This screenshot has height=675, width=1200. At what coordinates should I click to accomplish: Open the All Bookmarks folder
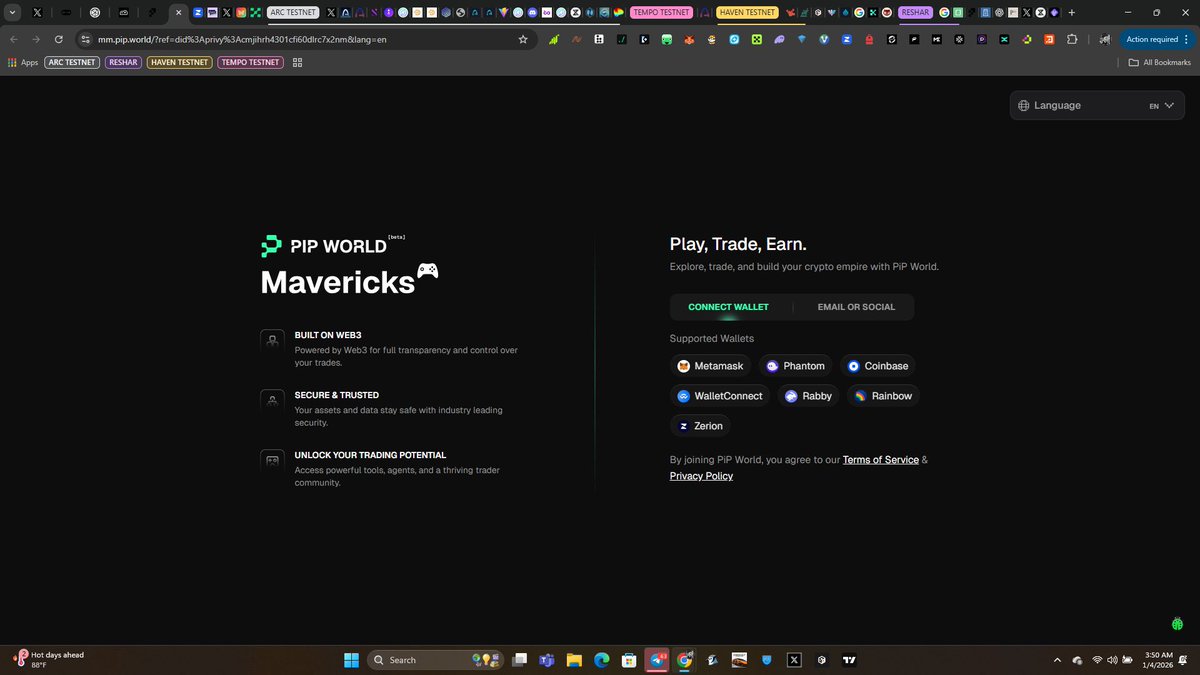tap(1160, 62)
